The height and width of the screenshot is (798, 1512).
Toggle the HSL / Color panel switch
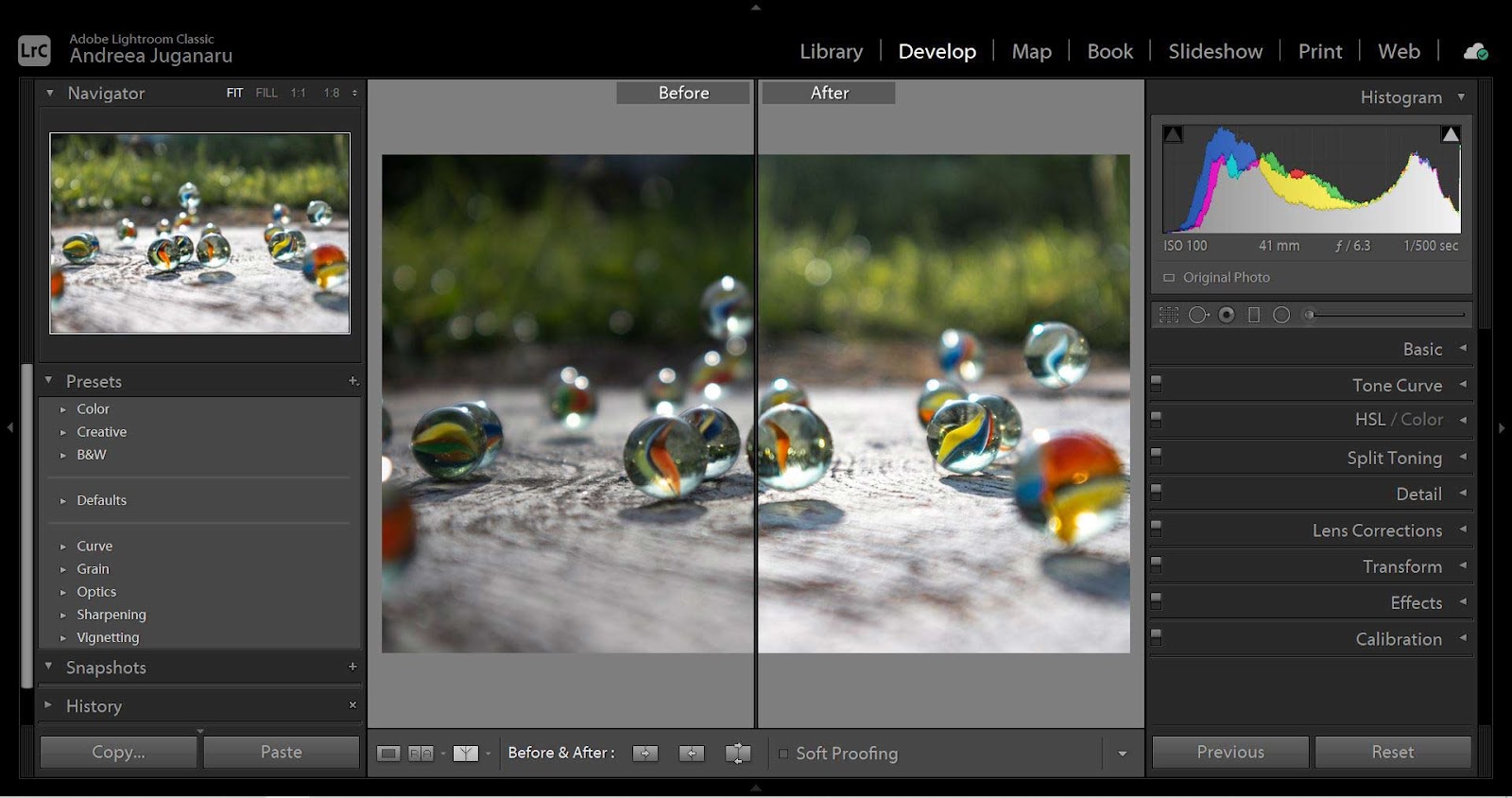1156,418
